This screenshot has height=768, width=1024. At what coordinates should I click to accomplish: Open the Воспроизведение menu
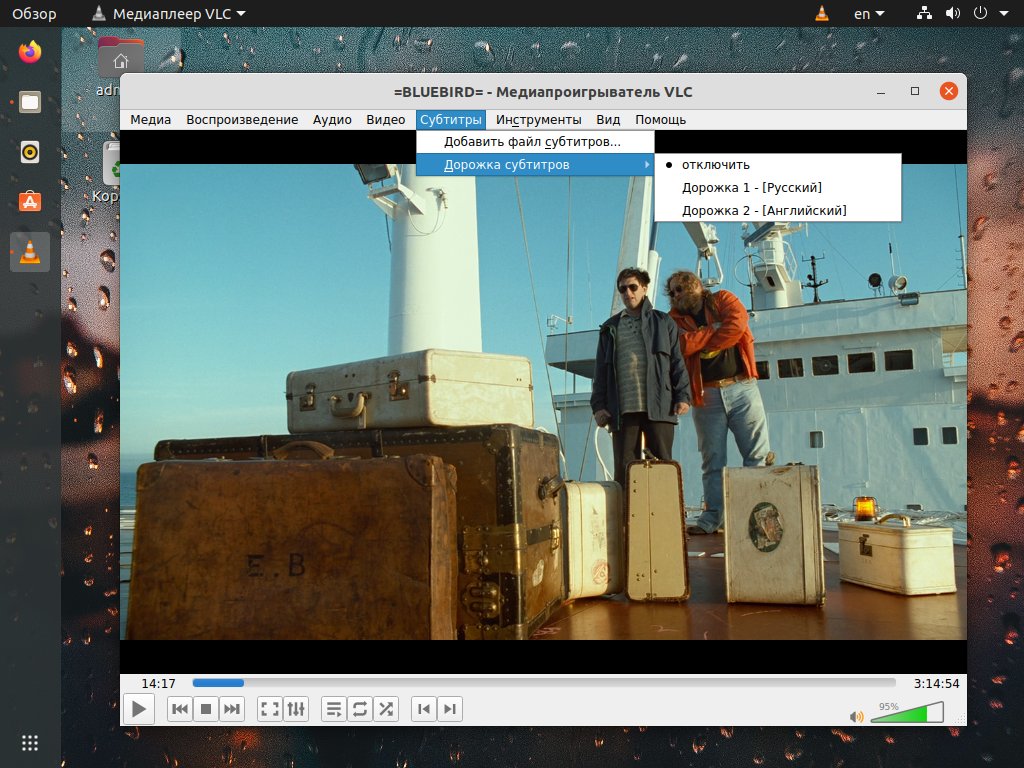[242, 120]
